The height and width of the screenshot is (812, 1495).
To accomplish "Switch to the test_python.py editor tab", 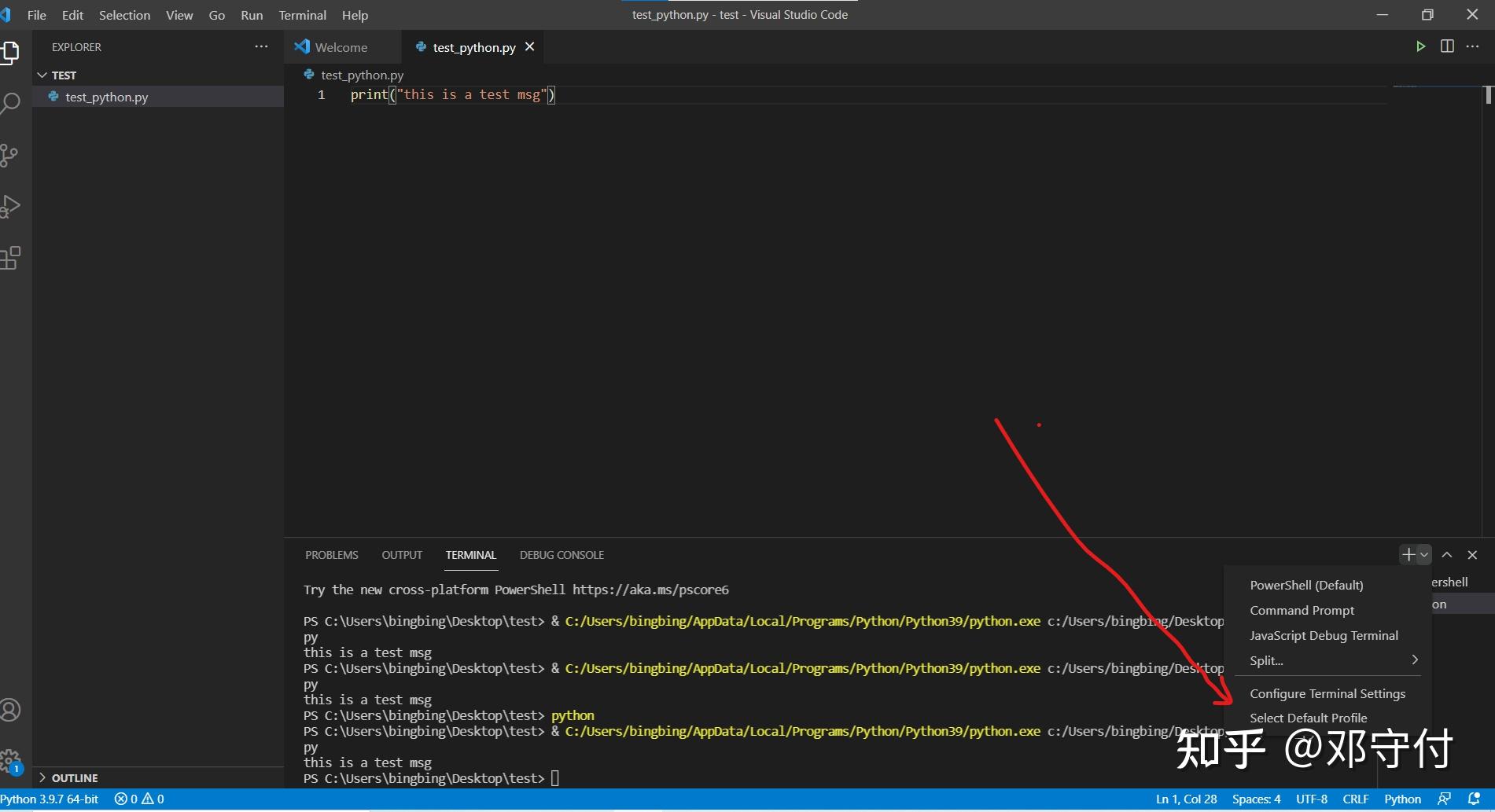I will click(473, 47).
